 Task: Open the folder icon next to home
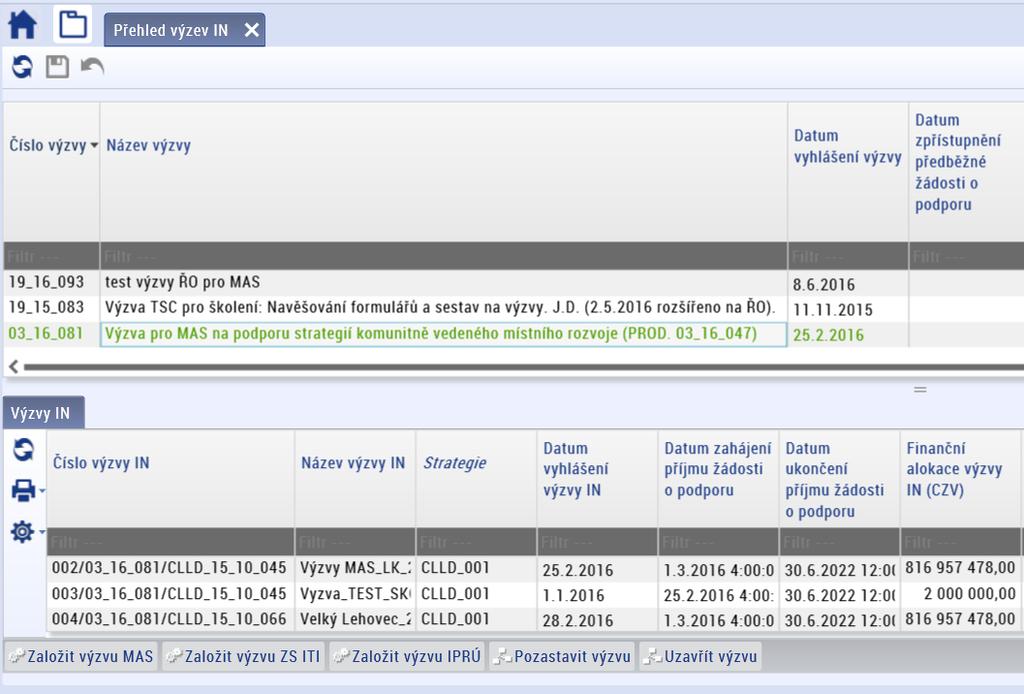coord(72,25)
